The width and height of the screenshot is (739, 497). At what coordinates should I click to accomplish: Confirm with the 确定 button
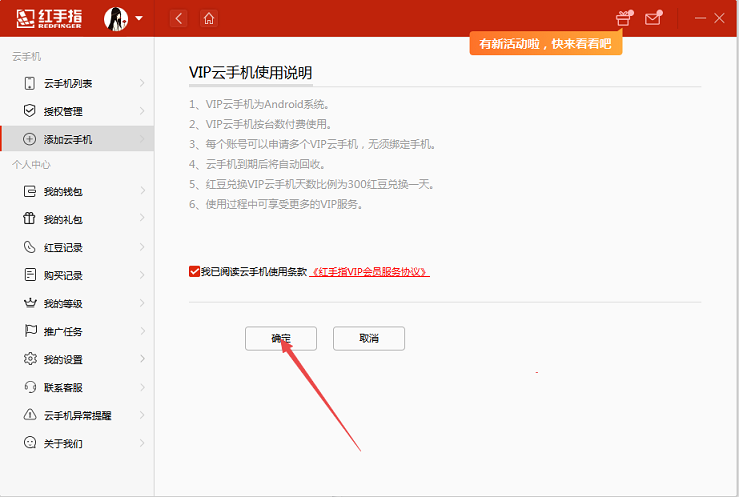pos(281,338)
